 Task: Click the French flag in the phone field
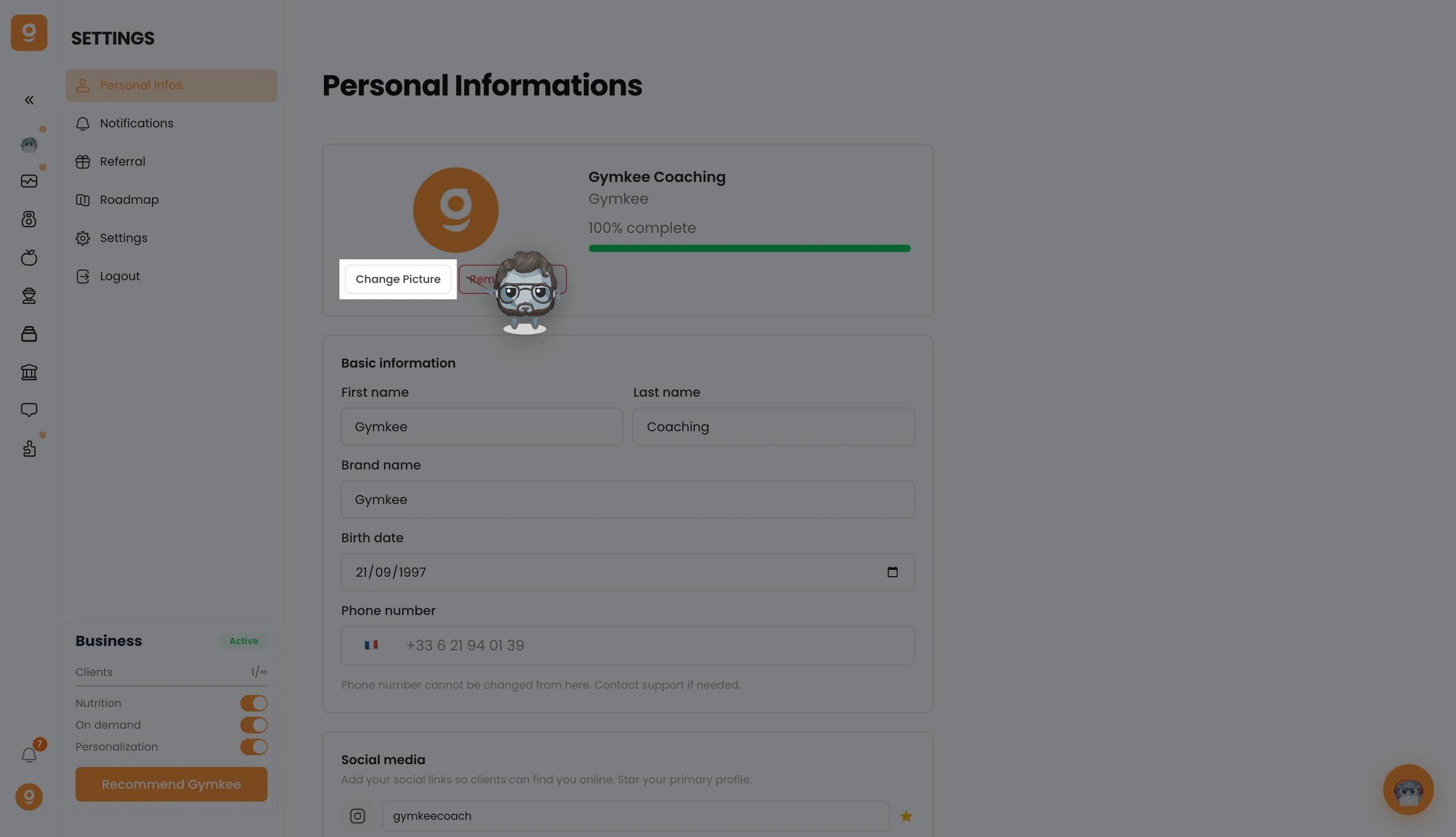coord(371,645)
